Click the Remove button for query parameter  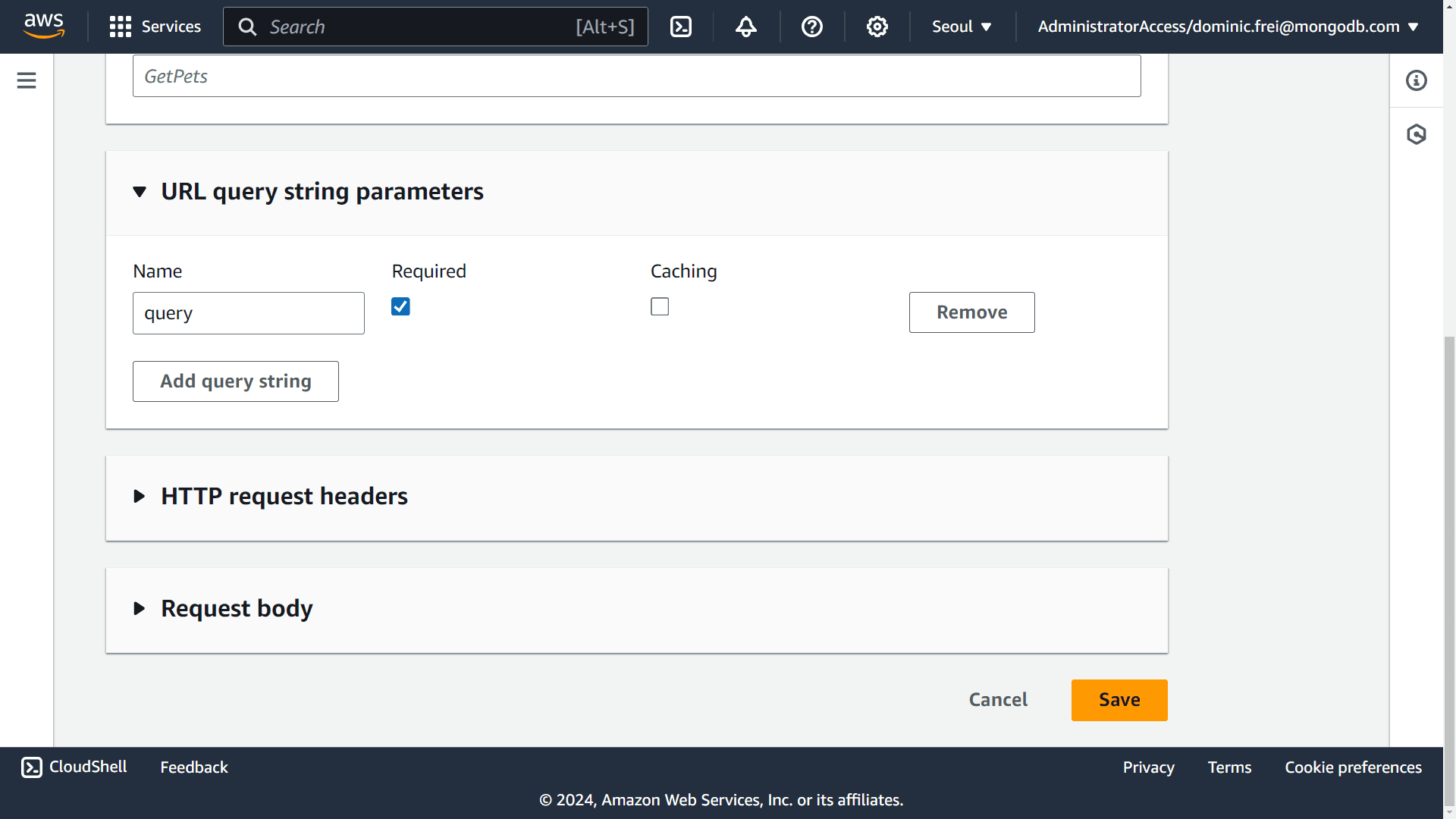pos(971,311)
